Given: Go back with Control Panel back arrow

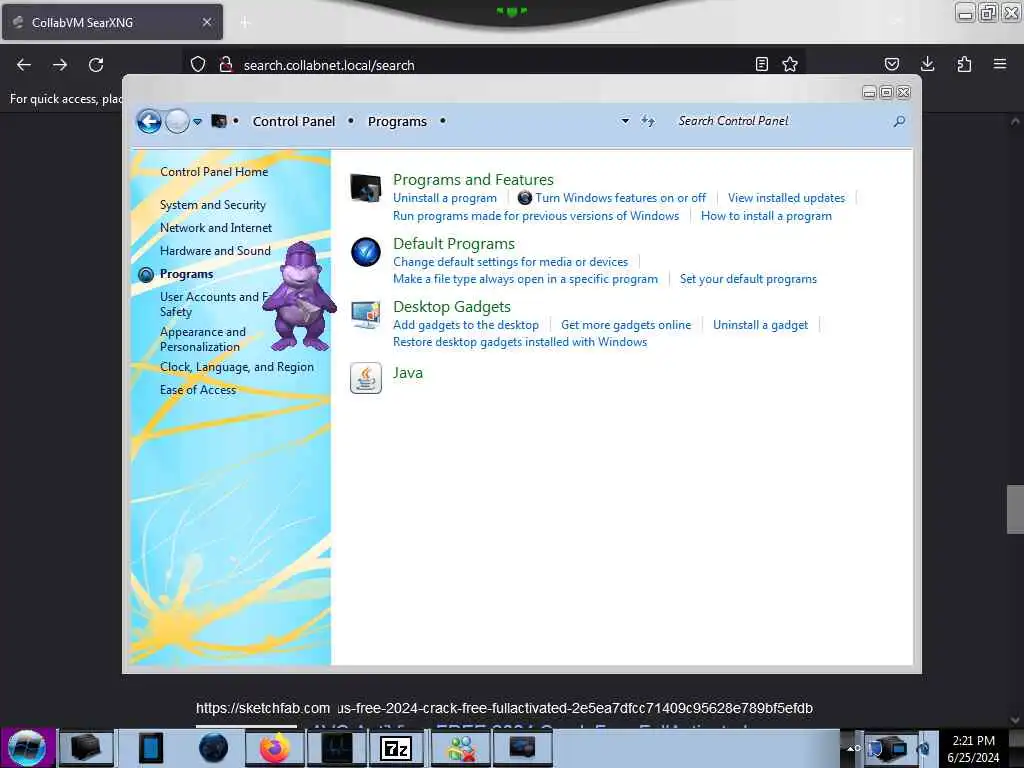Looking at the screenshot, I should [149, 121].
